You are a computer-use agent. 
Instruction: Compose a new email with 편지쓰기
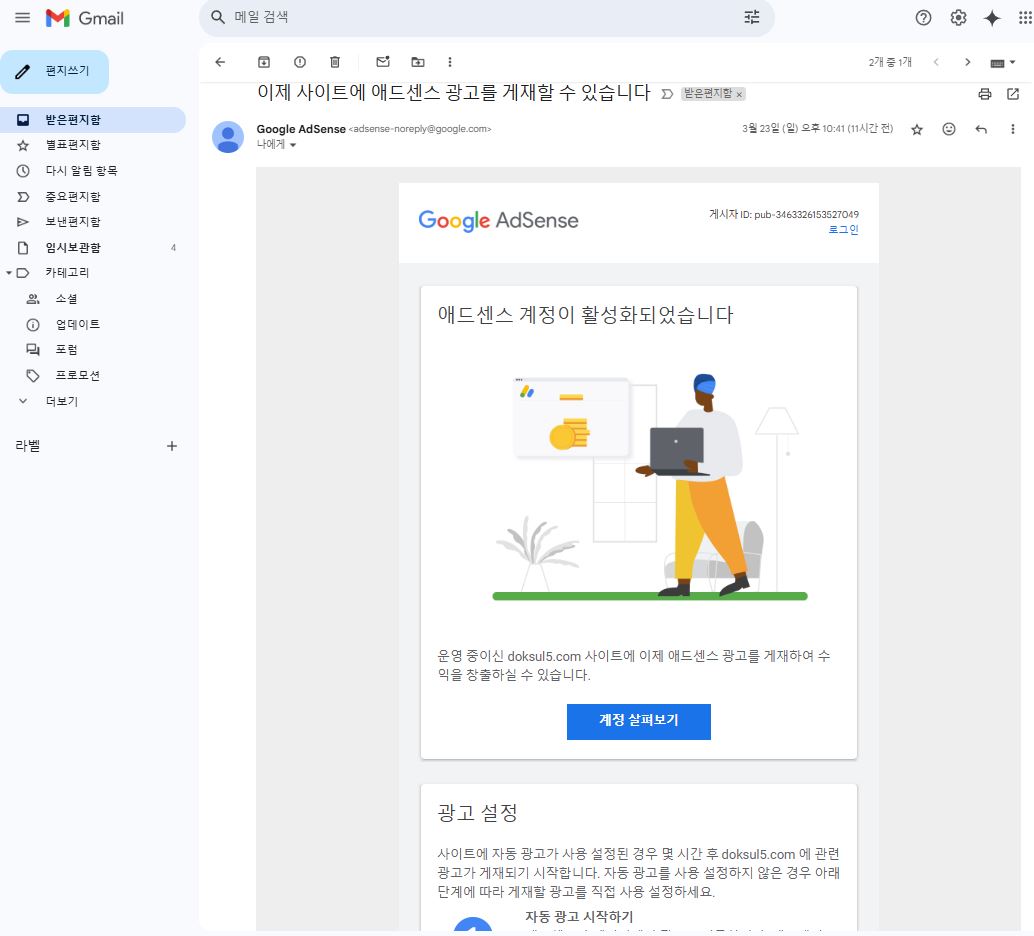click(55, 71)
